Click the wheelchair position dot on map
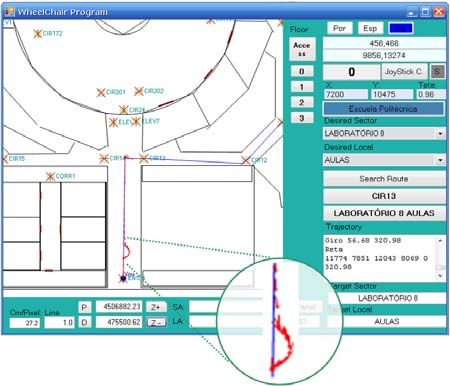450x386 pixels. 123,278
